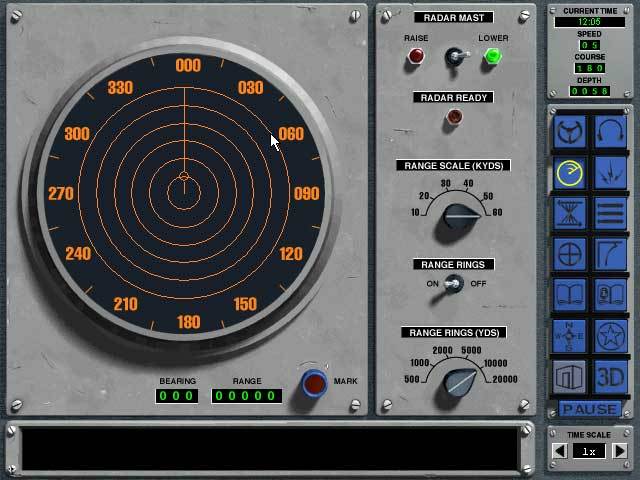This screenshot has width=640, height=480.
Task: Open the crosshair target station icon
Action: [x=569, y=254]
